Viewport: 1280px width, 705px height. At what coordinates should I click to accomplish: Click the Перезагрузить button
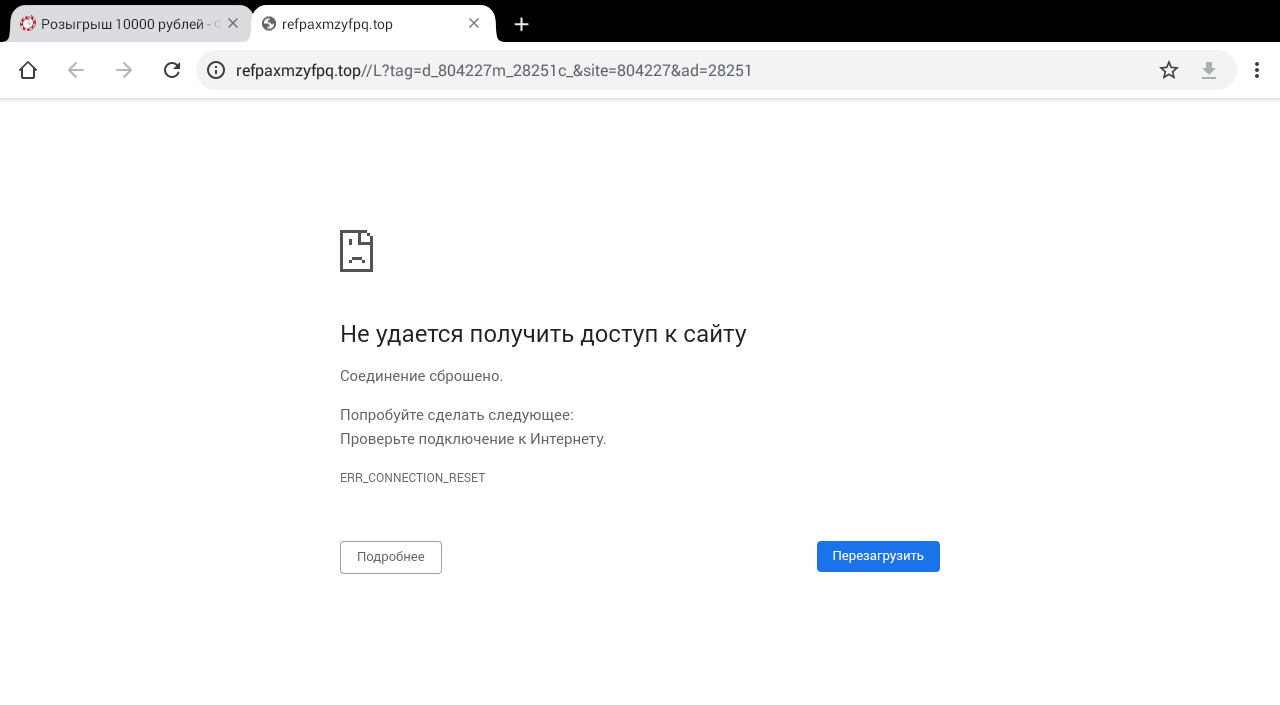pos(878,556)
